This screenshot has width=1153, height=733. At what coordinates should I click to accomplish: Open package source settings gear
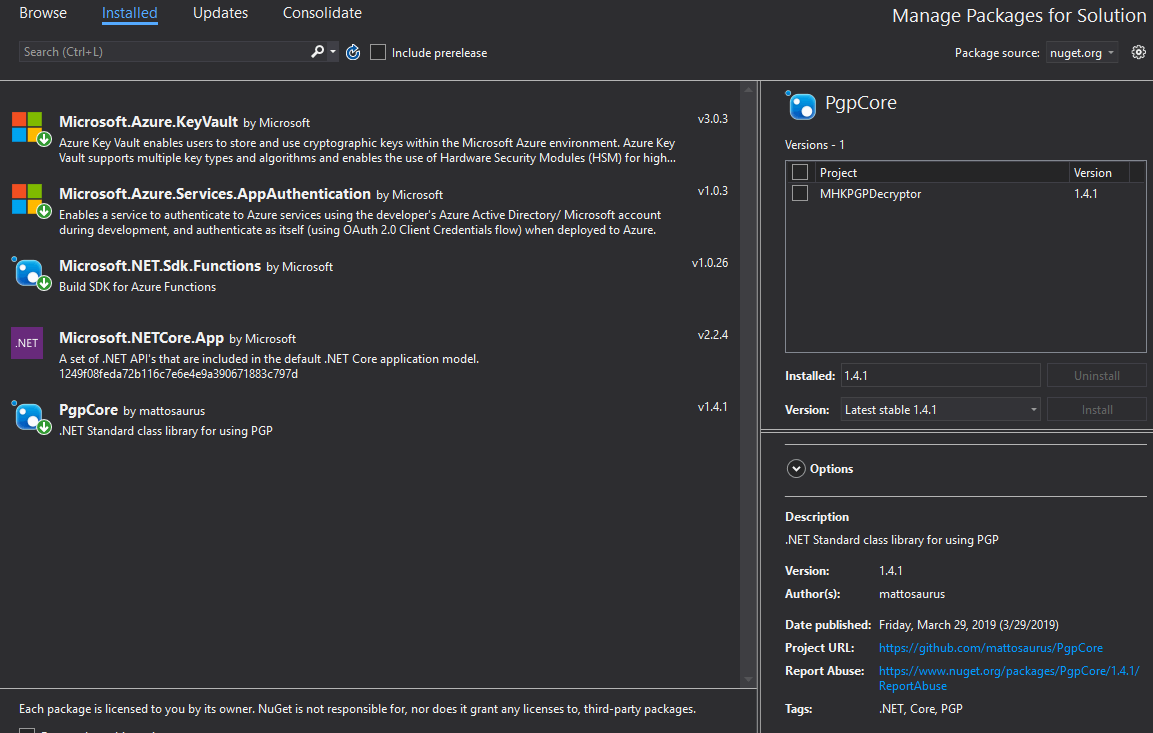(1138, 52)
